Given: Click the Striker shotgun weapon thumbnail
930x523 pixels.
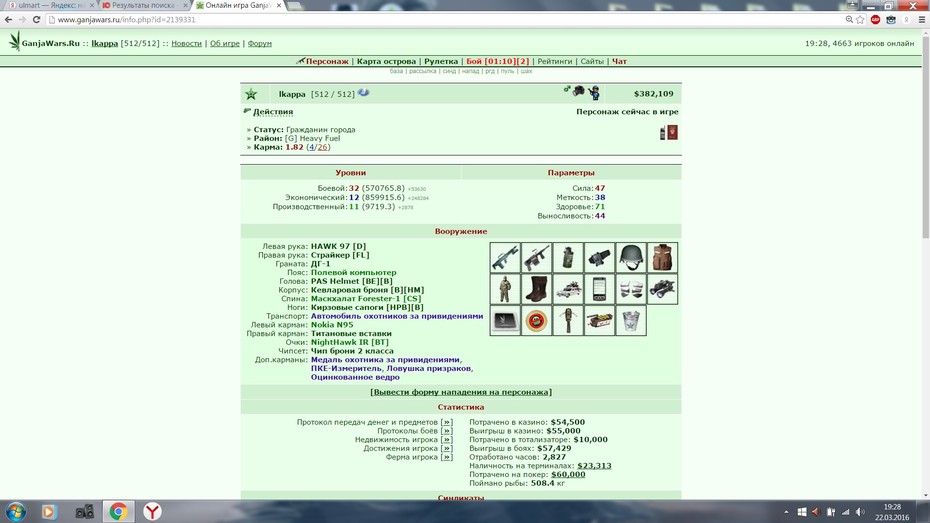Looking at the screenshot, I should click(536, 257).
